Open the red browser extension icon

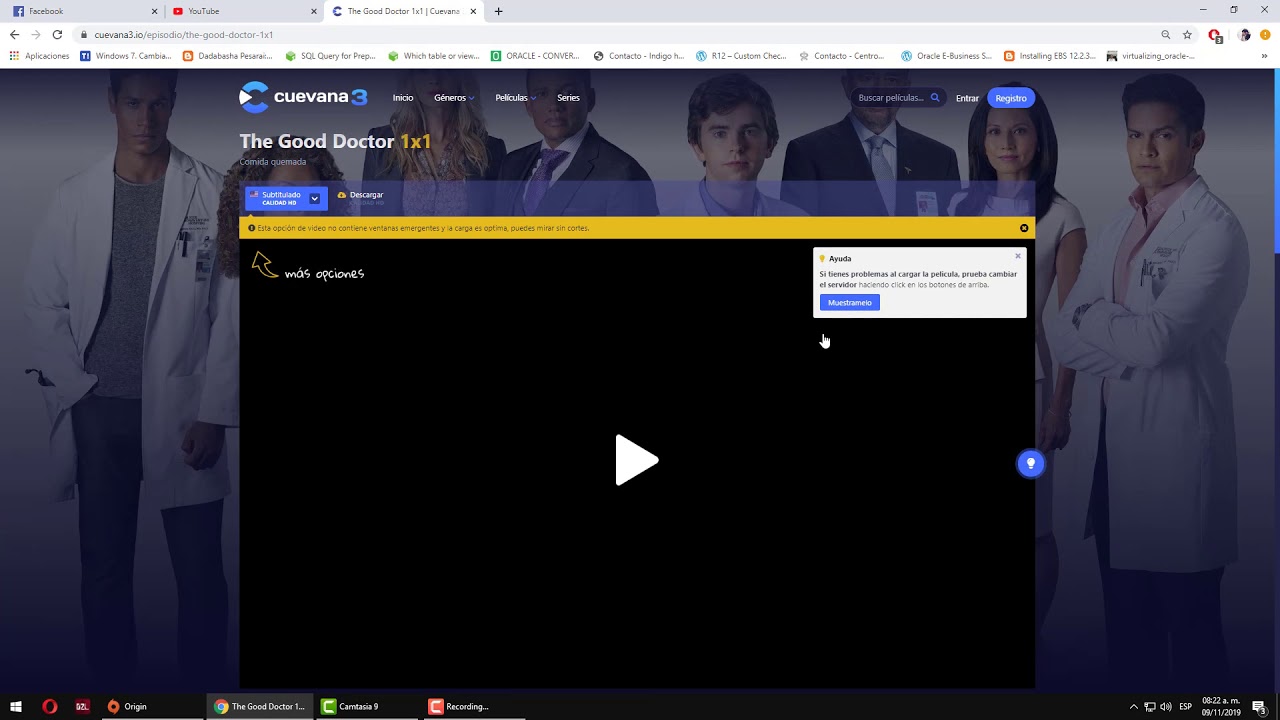[1215, 35]
